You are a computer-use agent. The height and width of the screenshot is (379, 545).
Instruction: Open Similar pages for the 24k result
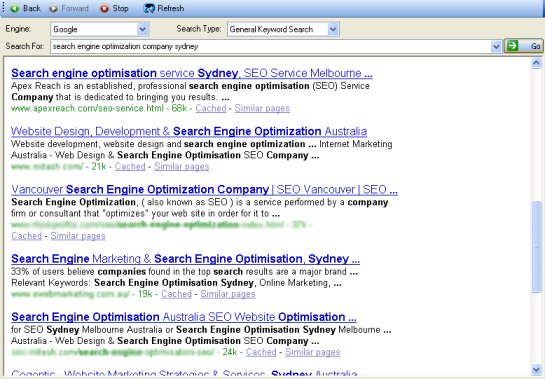[312, 352]
